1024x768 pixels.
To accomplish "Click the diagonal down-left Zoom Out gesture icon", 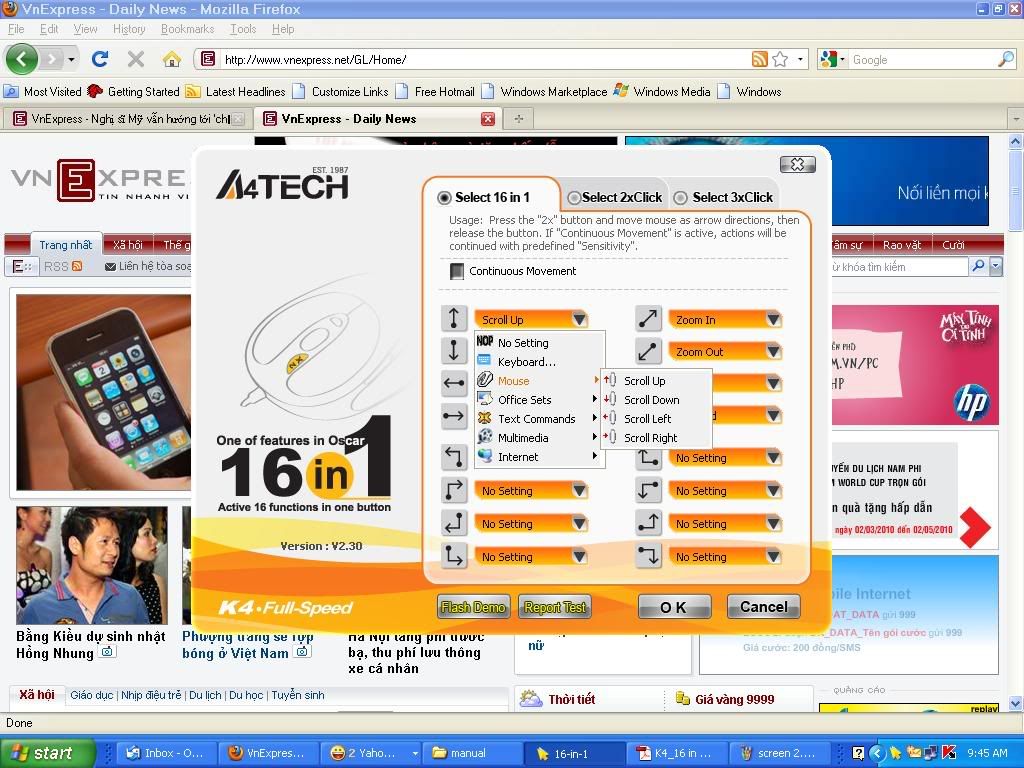I will coord(648,351).
